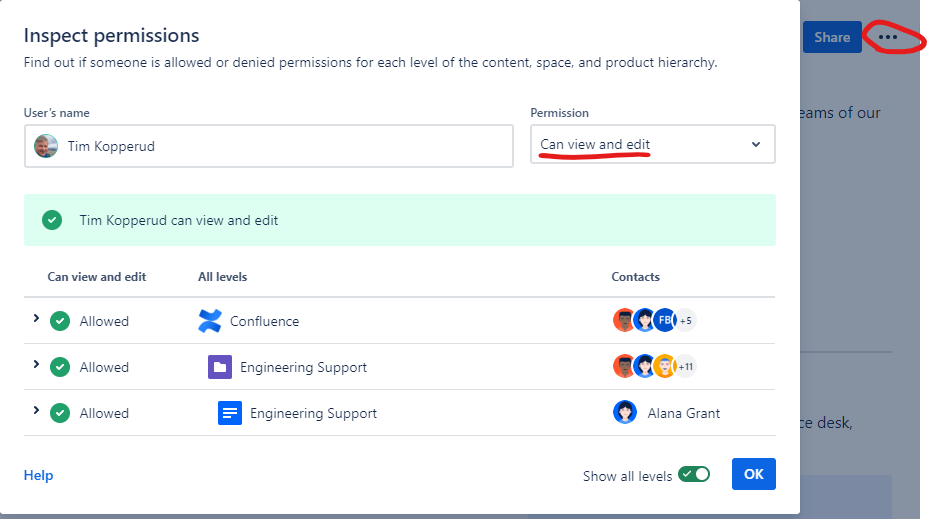
Task: Expand the Engineering Support page row
Action: coord(36,410)
